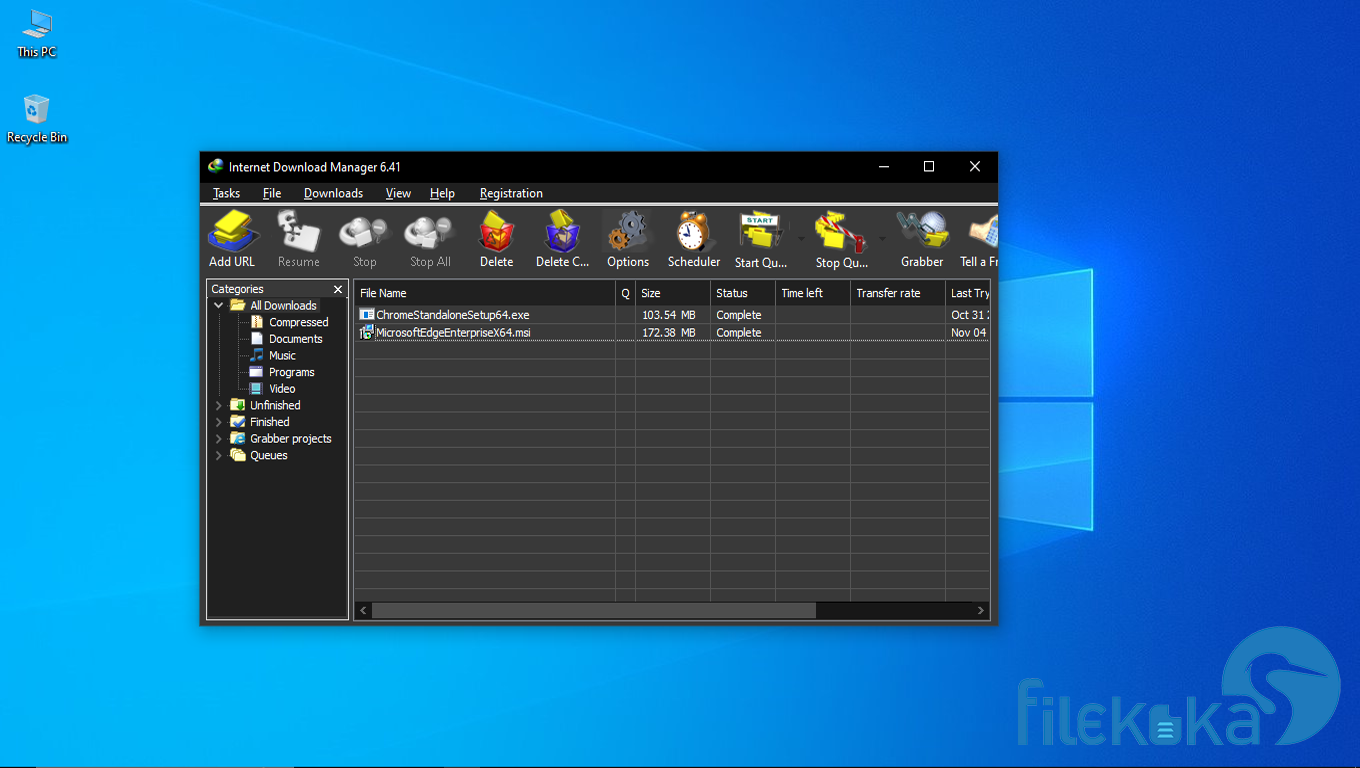Sort by the Status column header
The image size is (1360, 768).
743,293
